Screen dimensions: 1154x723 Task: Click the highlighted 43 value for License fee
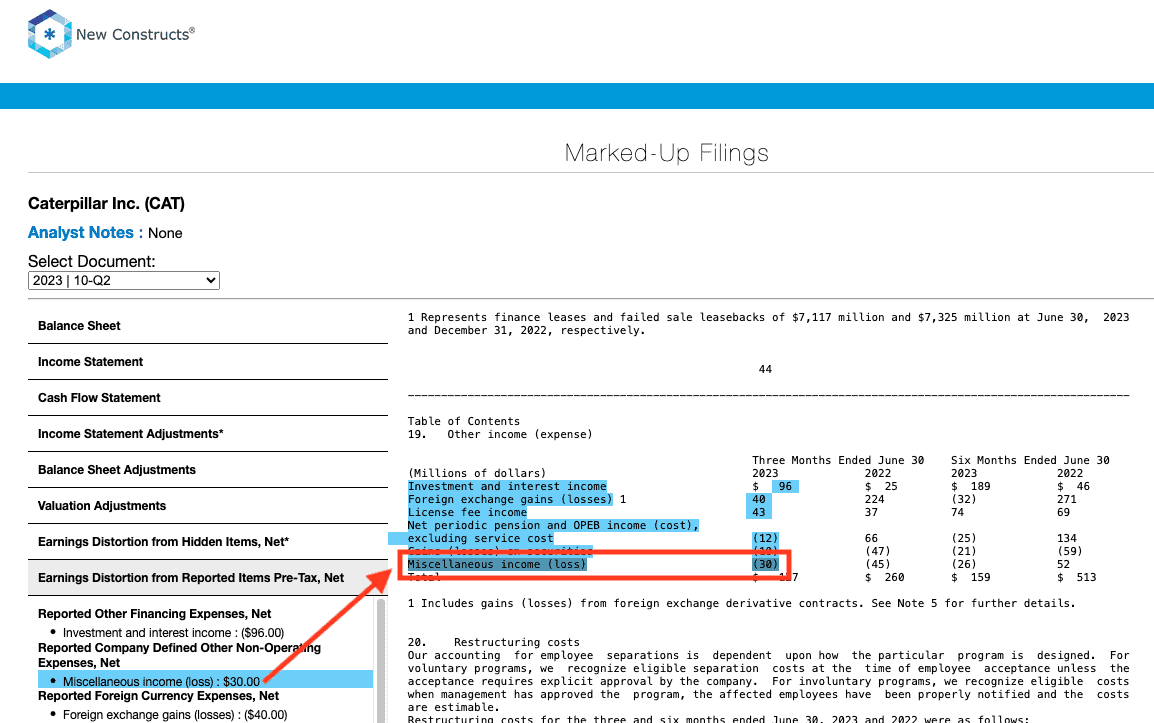tap(759, 512)
